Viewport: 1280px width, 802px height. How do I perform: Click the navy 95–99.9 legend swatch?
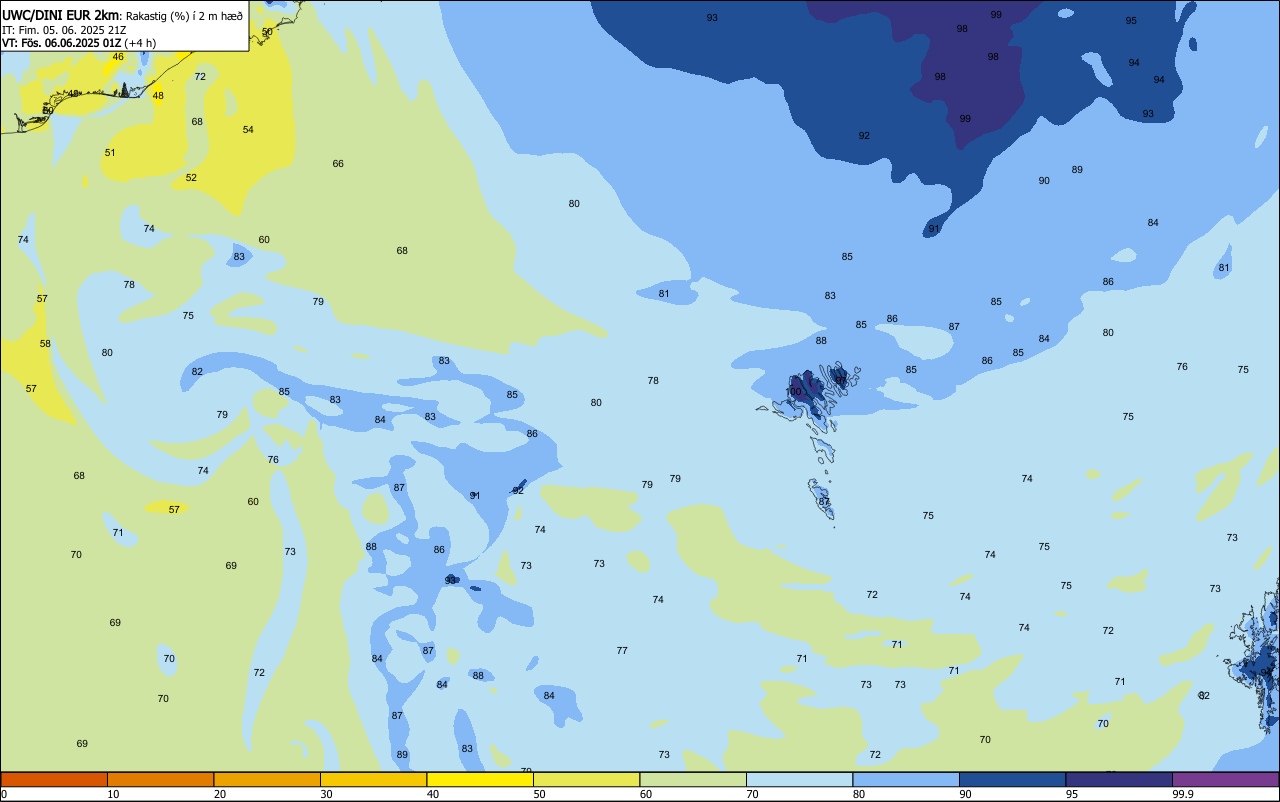point(1119,779)
